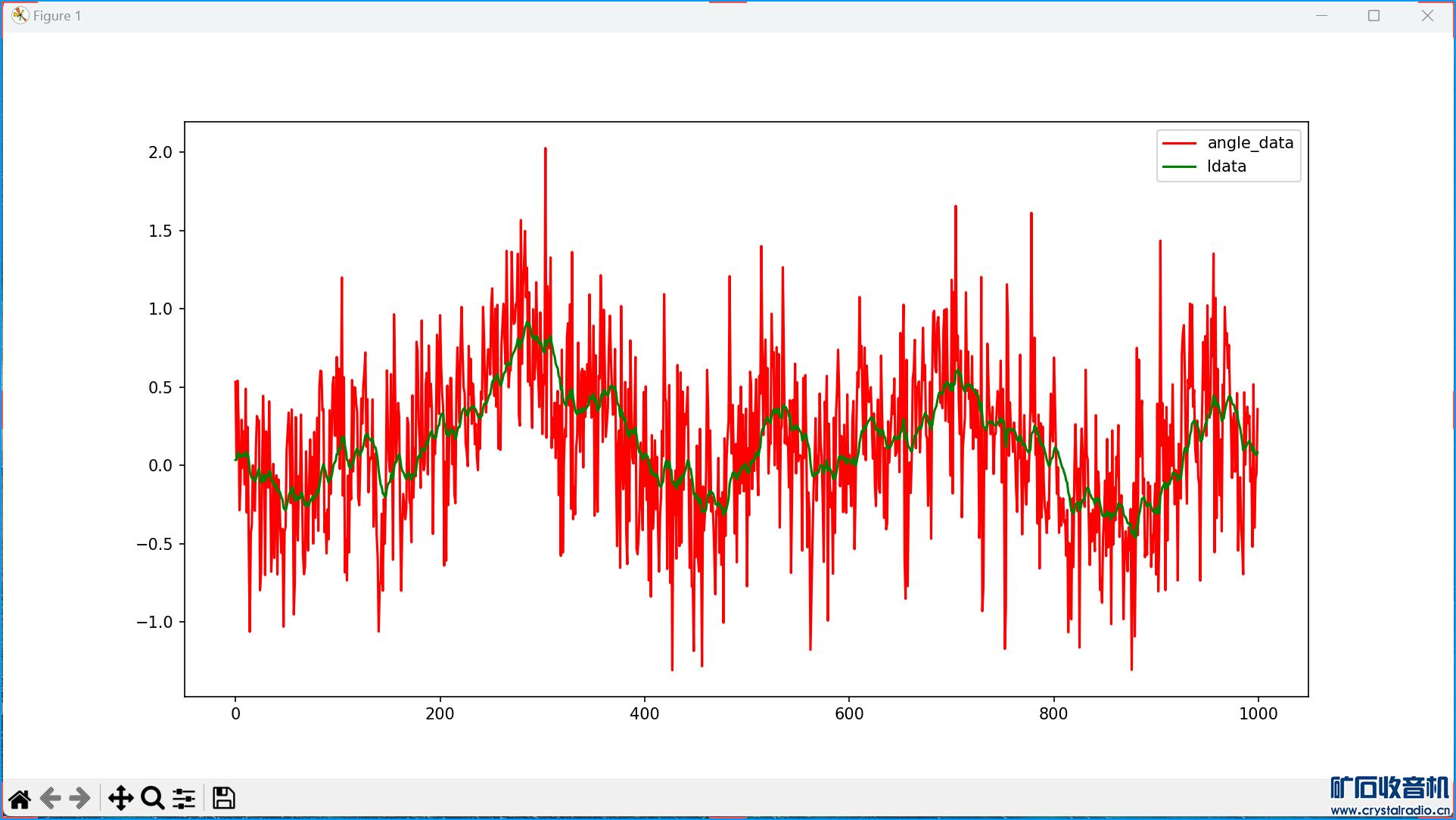
Task: Activate the Pan axes tool
Action: tap(120, 798)
